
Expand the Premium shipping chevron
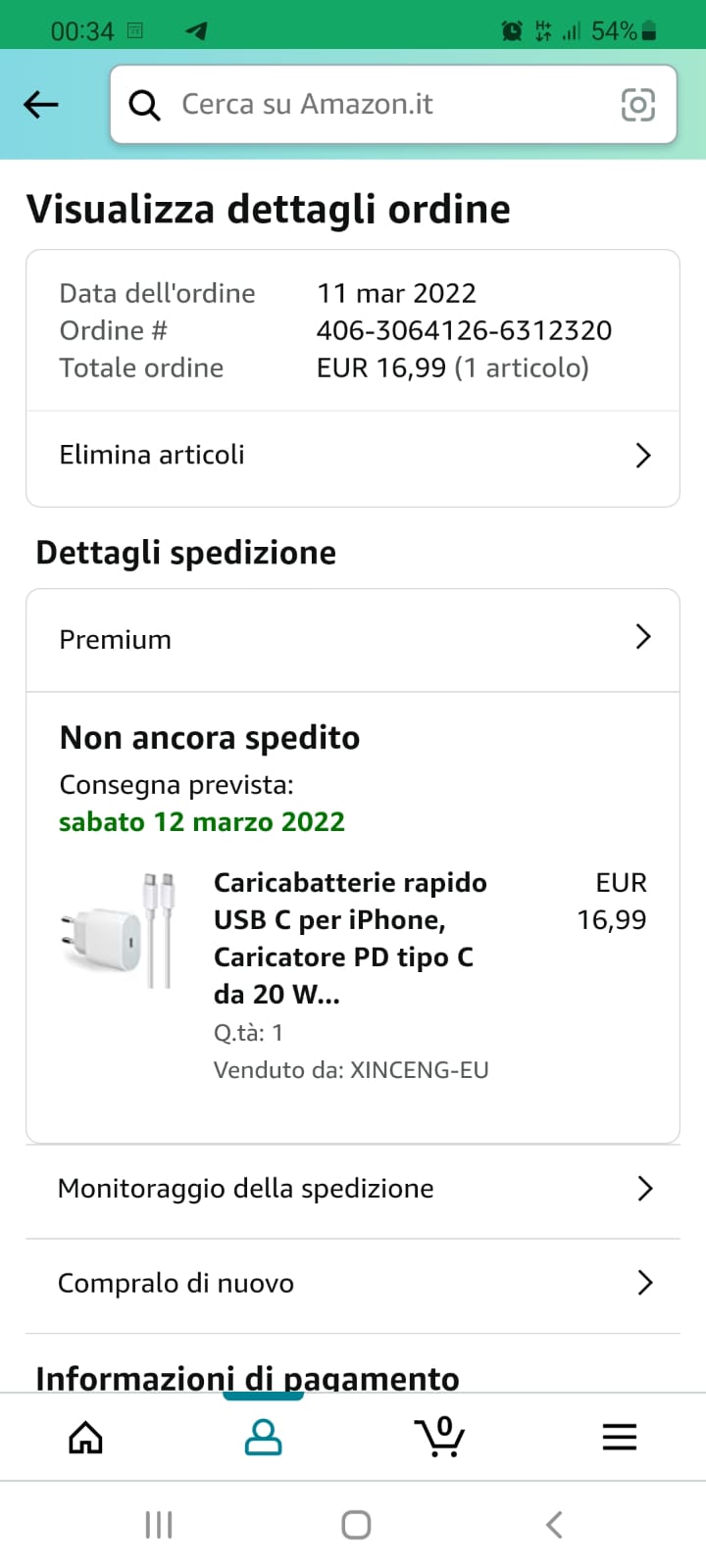[x=643, y=637]
